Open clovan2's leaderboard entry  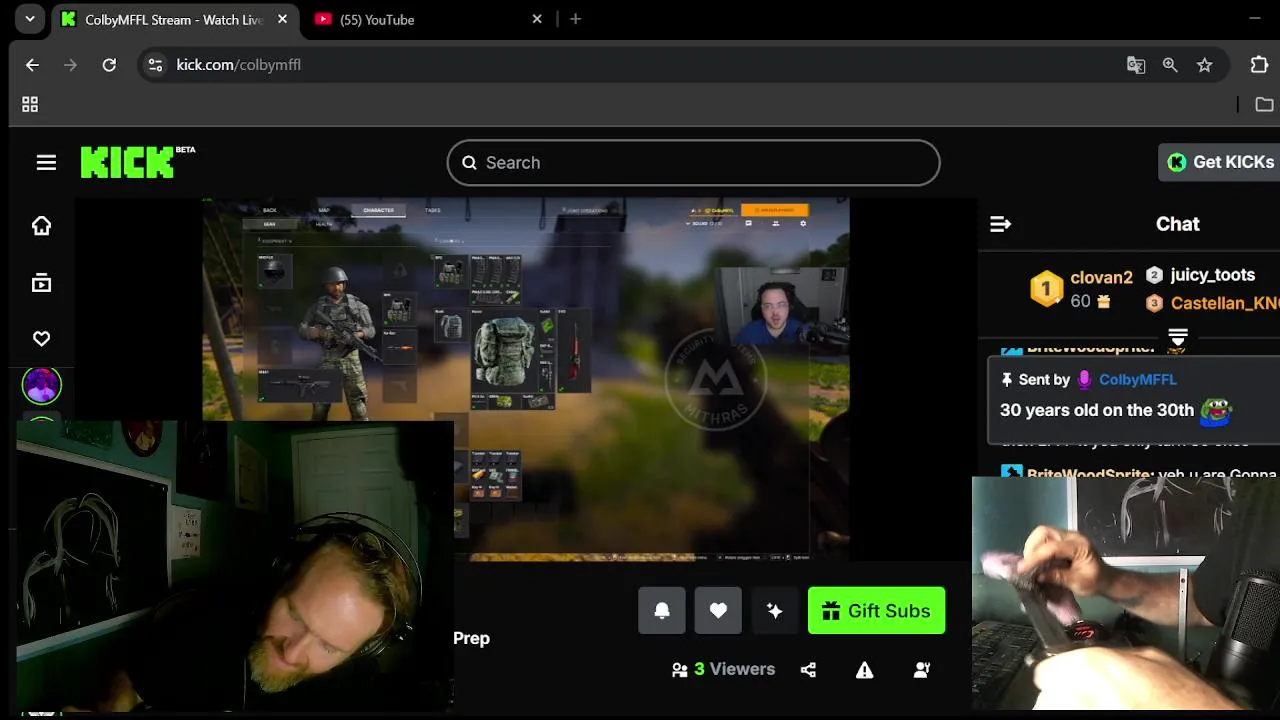coord(1083,289)
